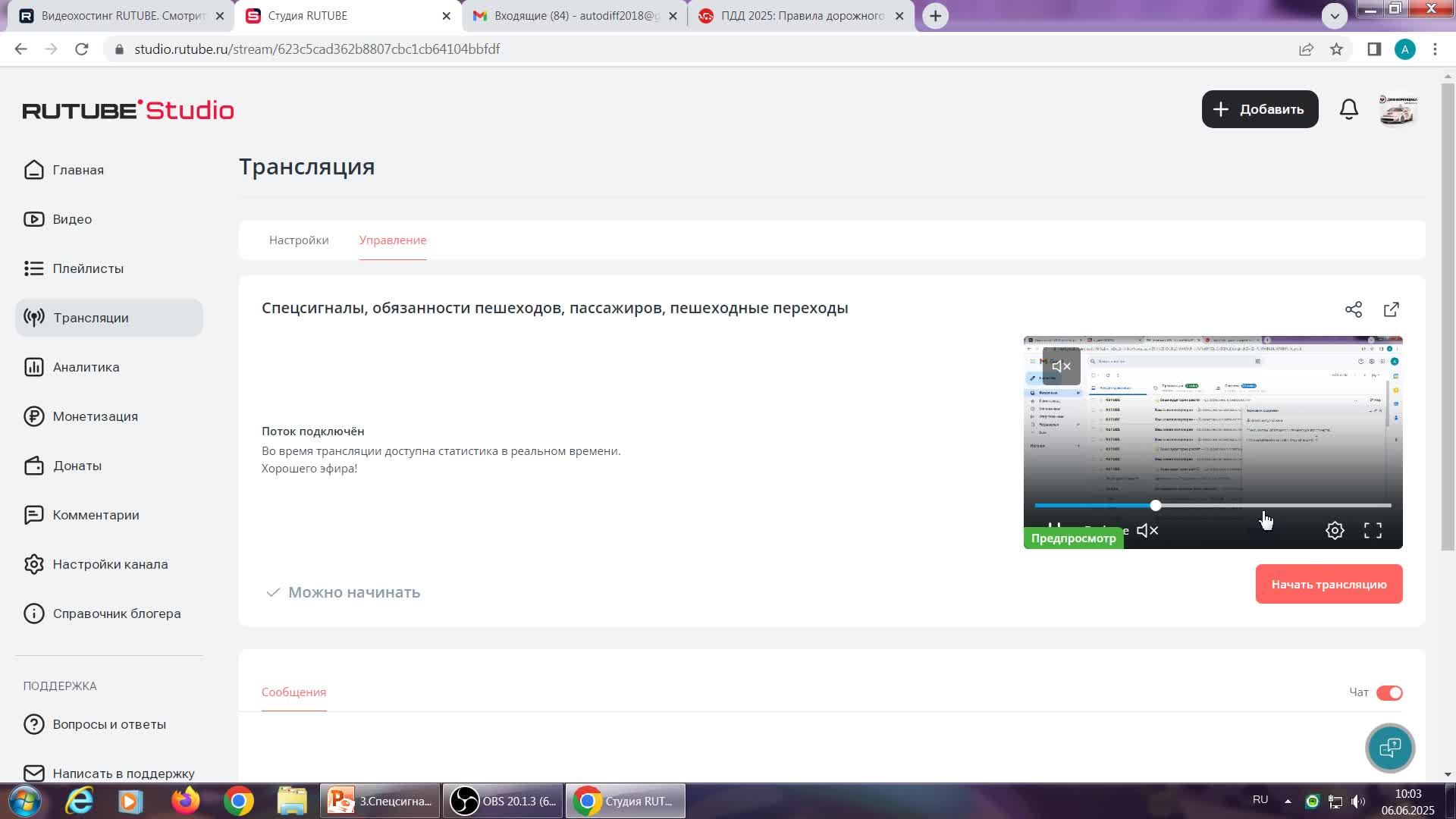Open Донаты in the sidebar
Image resolution: width=1456 pixels, height=819 pixels.
(77, 466)
